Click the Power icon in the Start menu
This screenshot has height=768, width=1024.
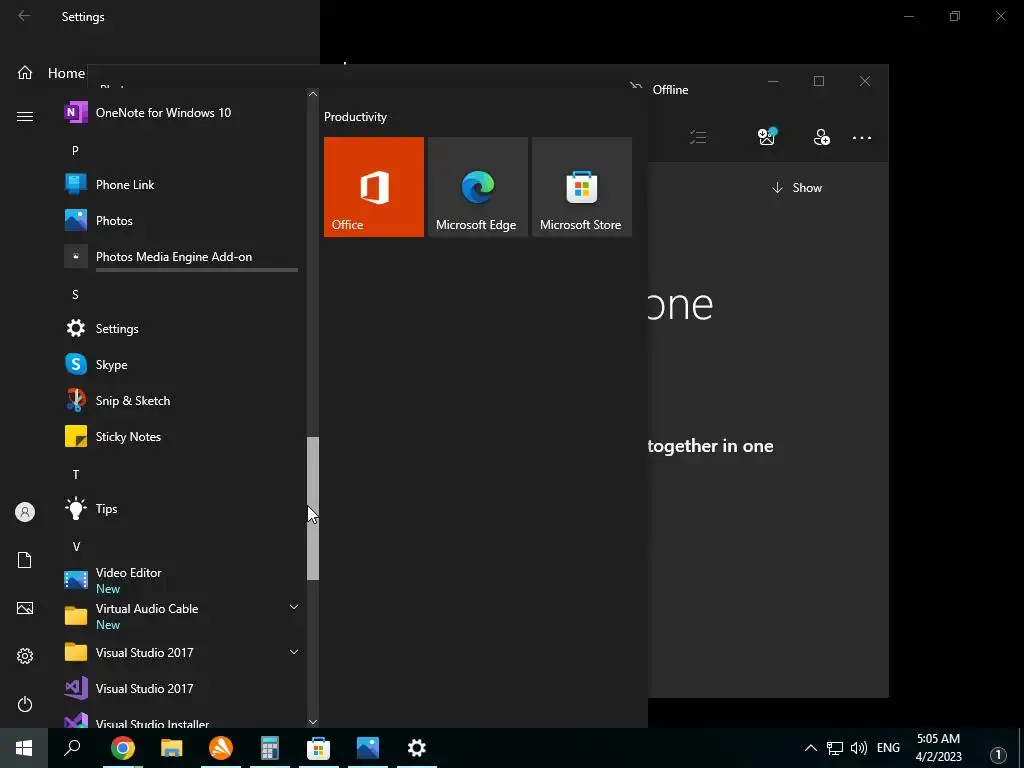(x=25, y=704)
